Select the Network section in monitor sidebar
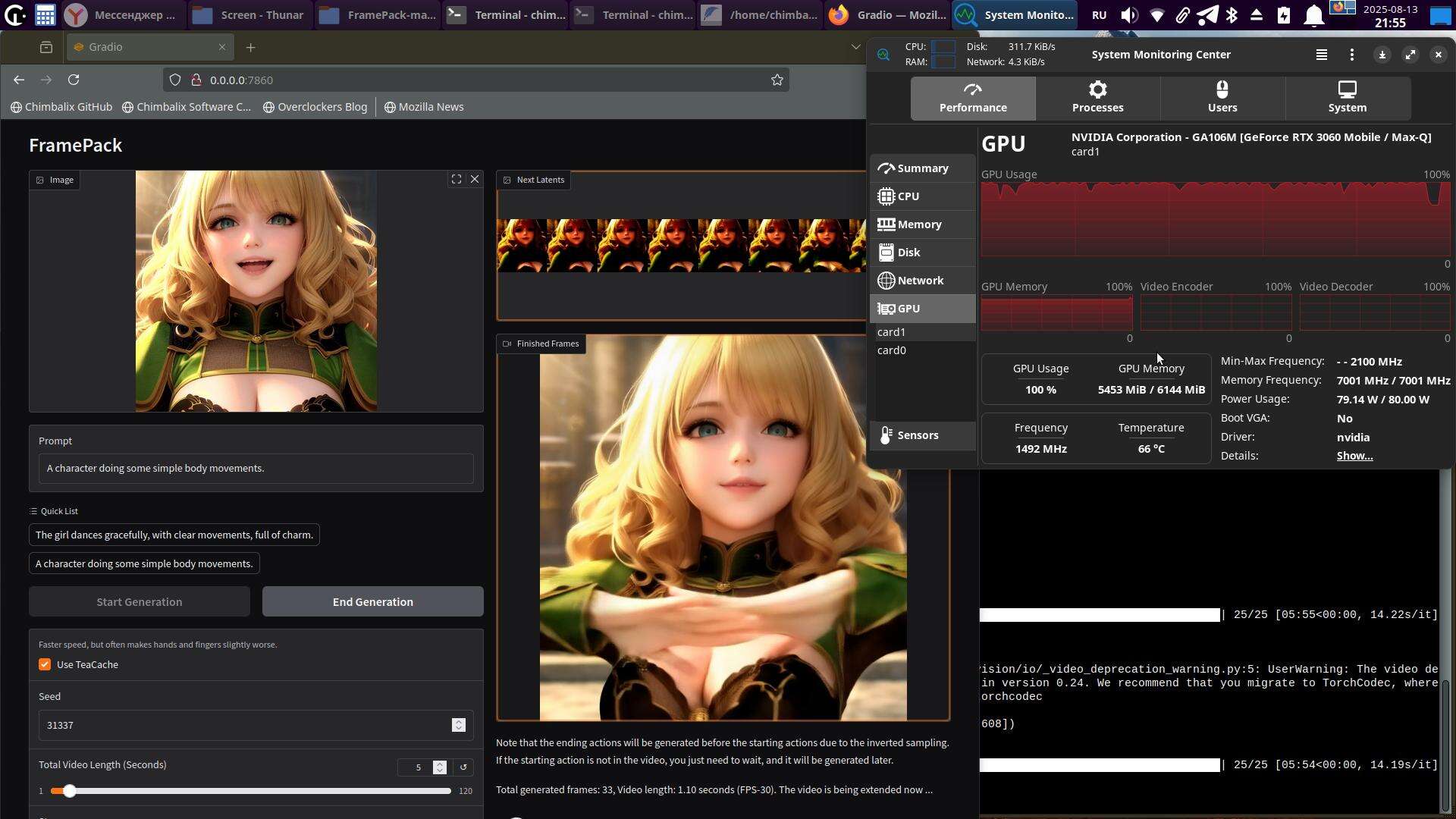The height and width of the screenshot is (819, 1456). click(921, 281)
